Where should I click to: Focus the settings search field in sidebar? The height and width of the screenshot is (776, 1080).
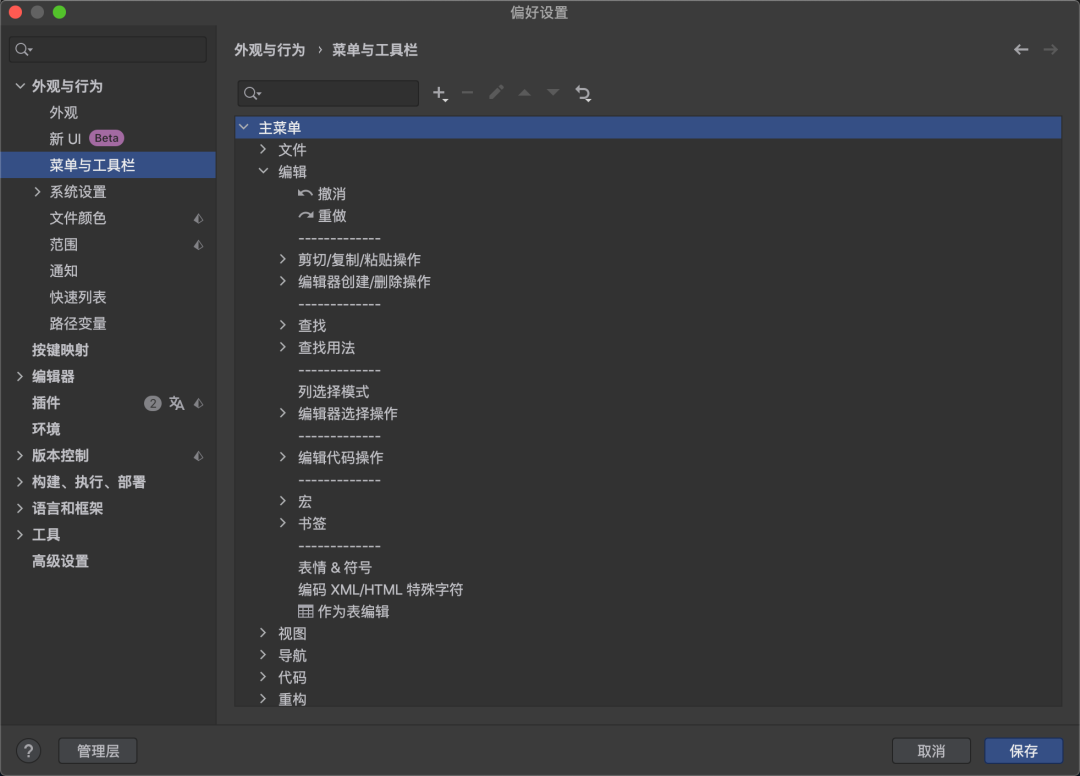coord(108,50)
